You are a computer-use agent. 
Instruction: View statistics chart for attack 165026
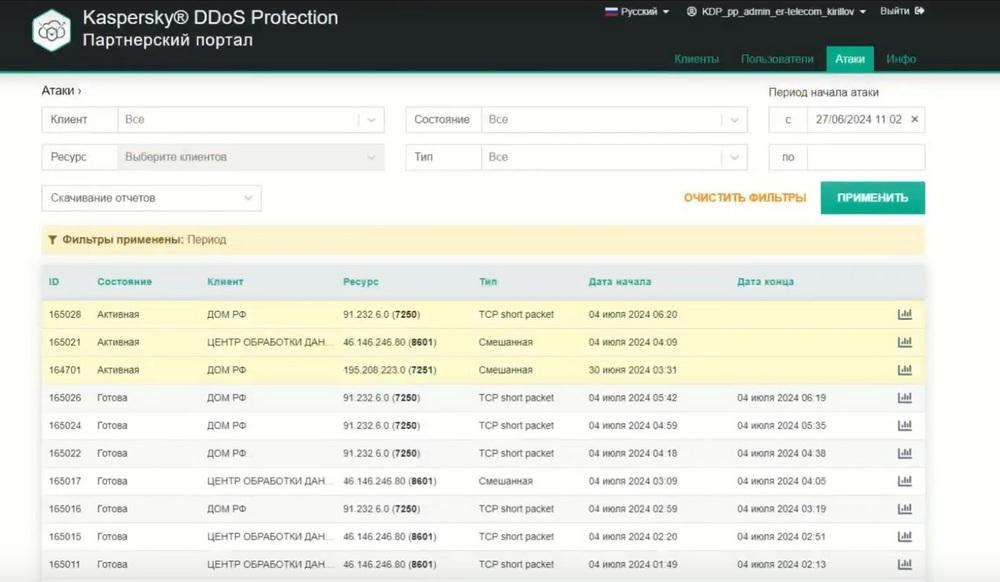click(x=904, y=398)
